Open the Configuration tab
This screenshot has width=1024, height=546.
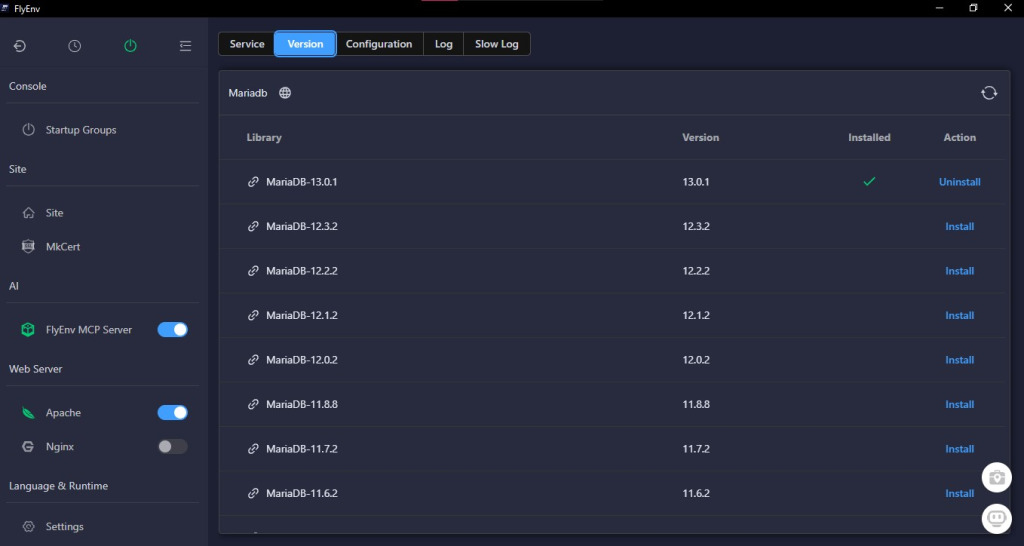coord(379,44)
